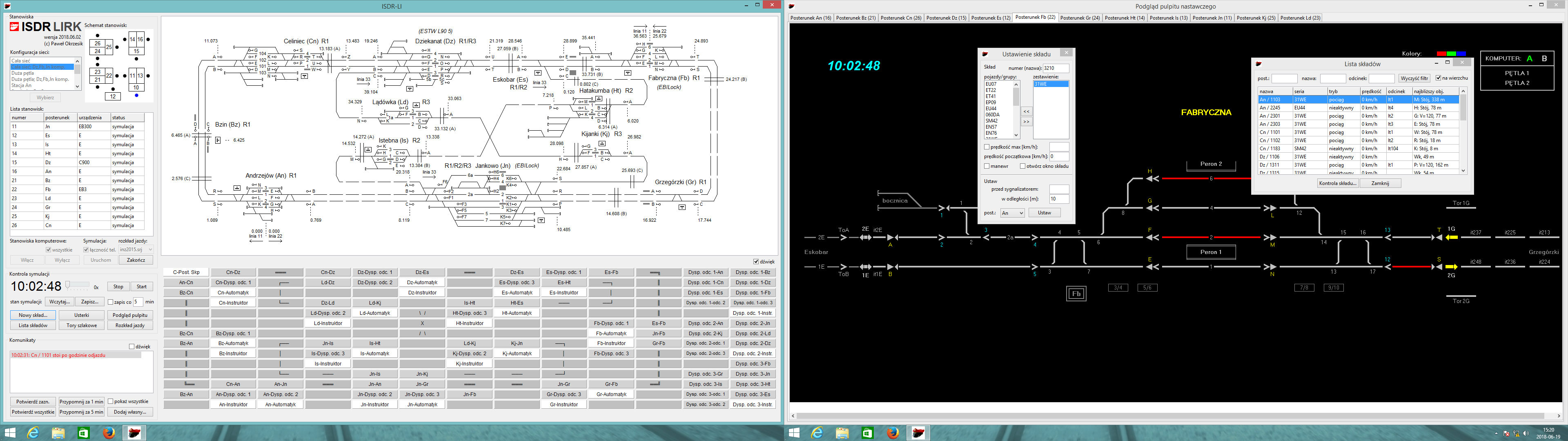
Task: Click the >> remove vehicle button
Action: (1026, 122)
